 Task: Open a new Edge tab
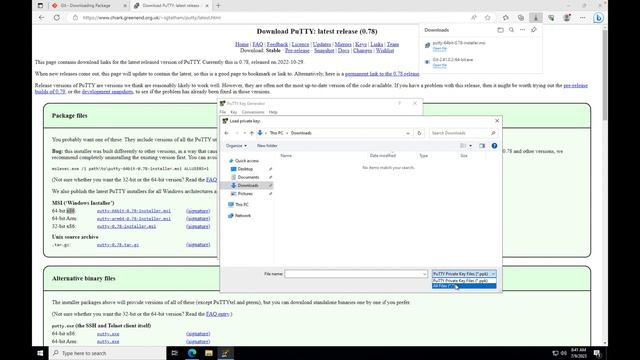tap(218, 6)
